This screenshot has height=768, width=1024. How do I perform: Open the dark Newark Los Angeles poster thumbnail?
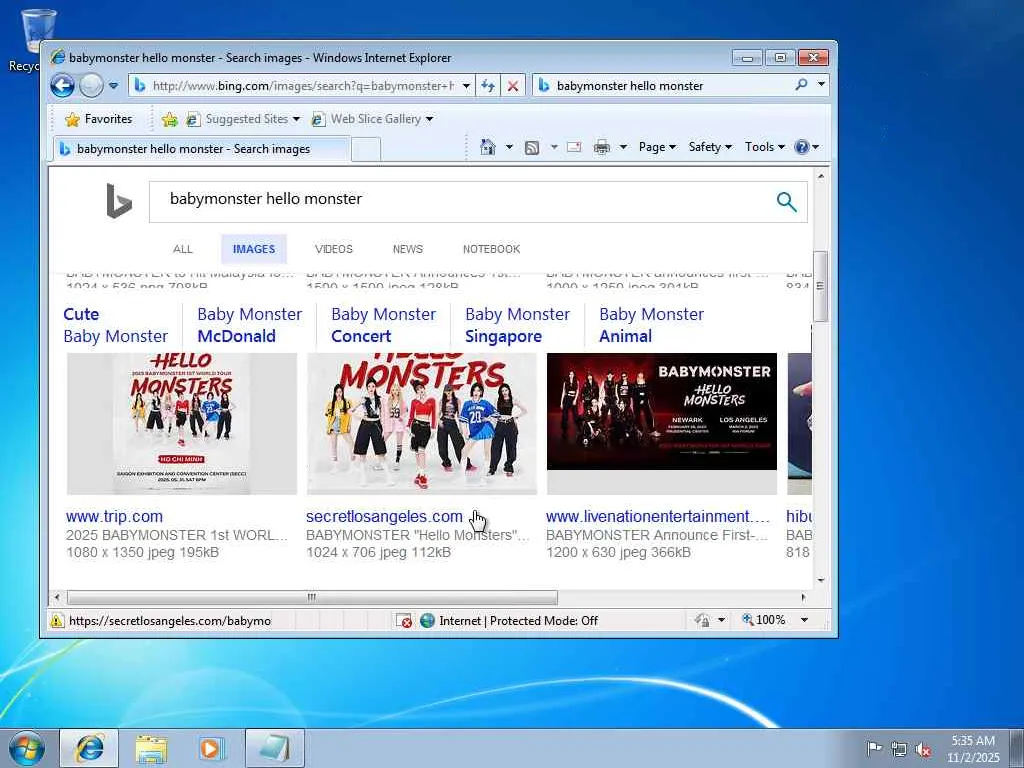(x=662, y=424)
